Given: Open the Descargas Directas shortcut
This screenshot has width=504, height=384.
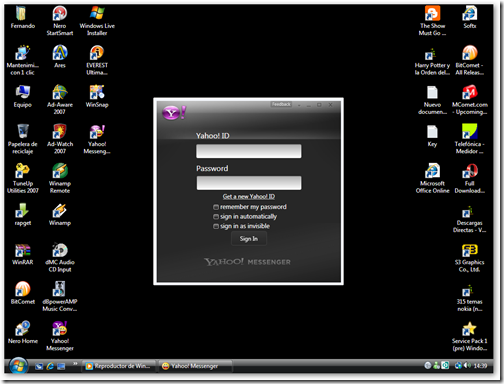Looking at the screenshot, I should tap(469, 220).
